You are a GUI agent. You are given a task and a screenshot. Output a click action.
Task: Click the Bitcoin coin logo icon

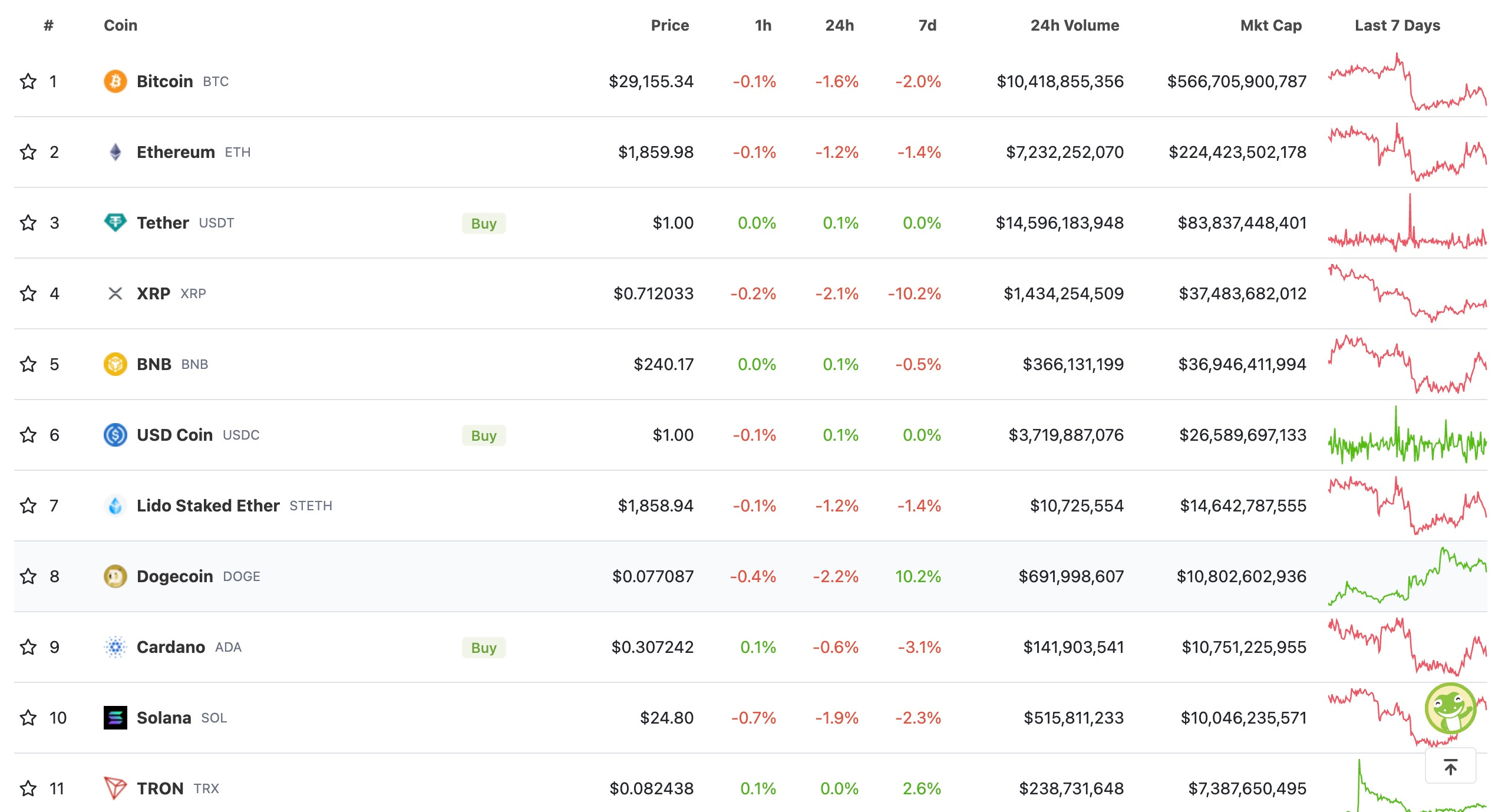115,81
